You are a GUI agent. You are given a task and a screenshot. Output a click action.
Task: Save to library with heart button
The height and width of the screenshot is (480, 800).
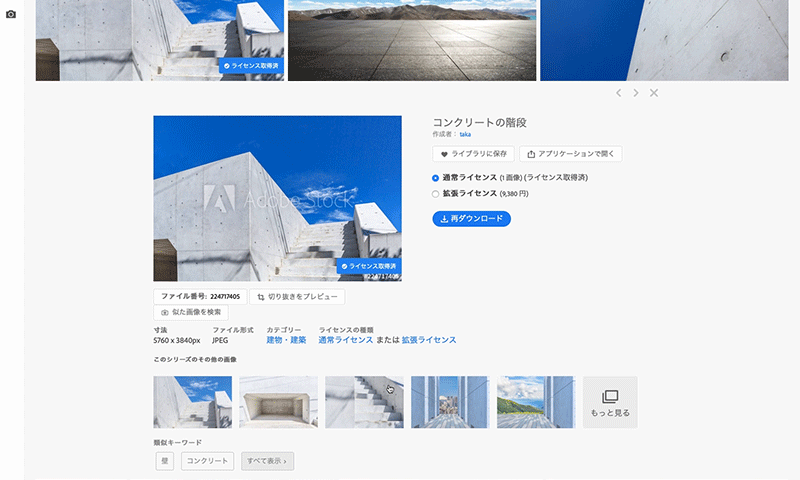[473, 154]
